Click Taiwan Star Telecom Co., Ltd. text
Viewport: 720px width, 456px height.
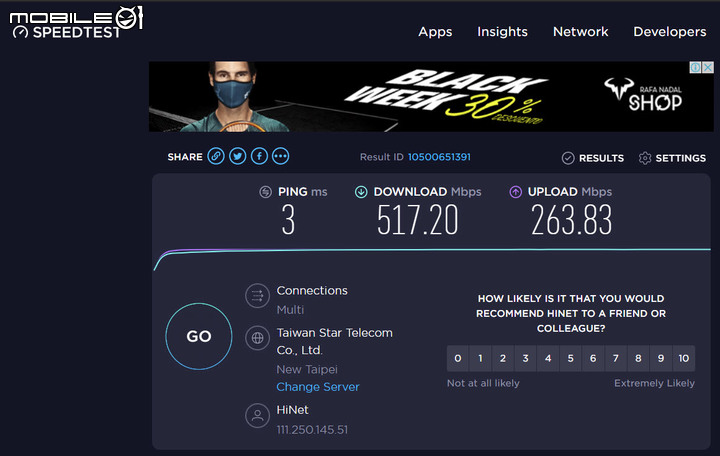pyautogui.click(x=334, y=341)
